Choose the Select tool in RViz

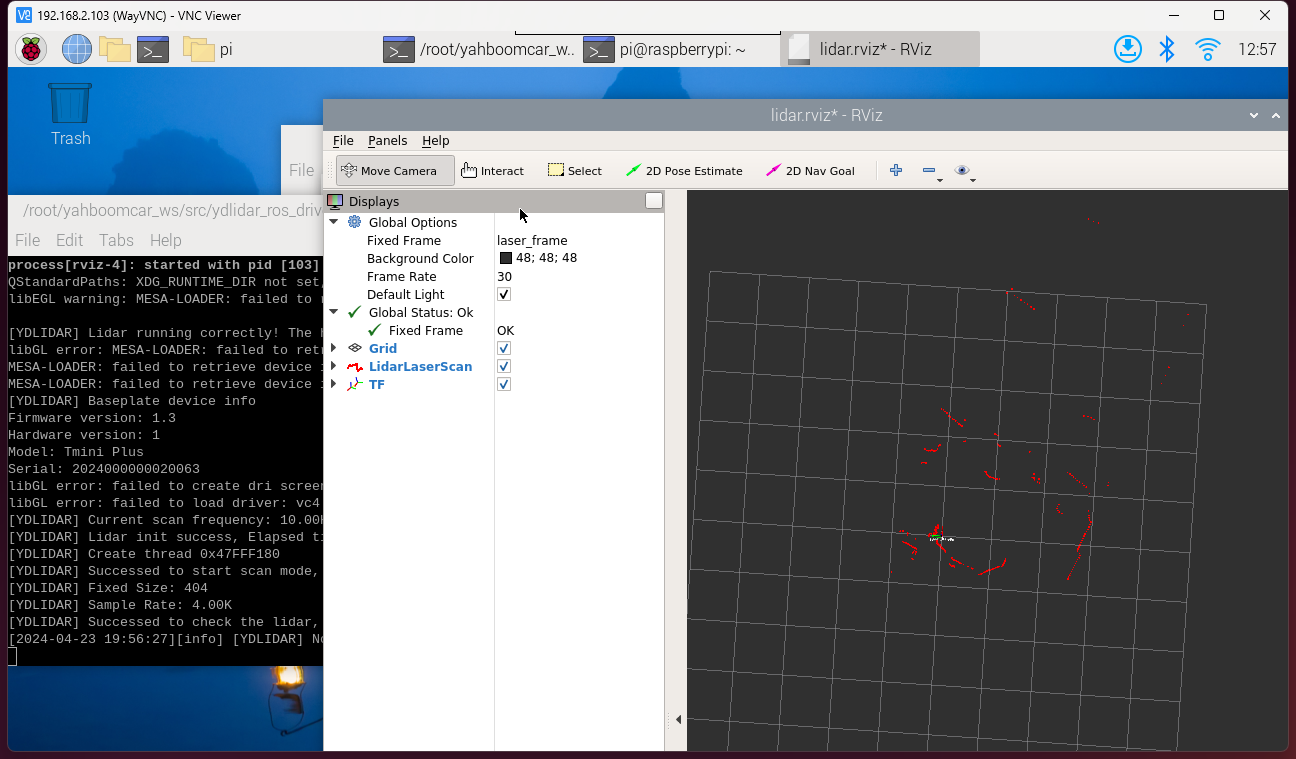point(575,171)
